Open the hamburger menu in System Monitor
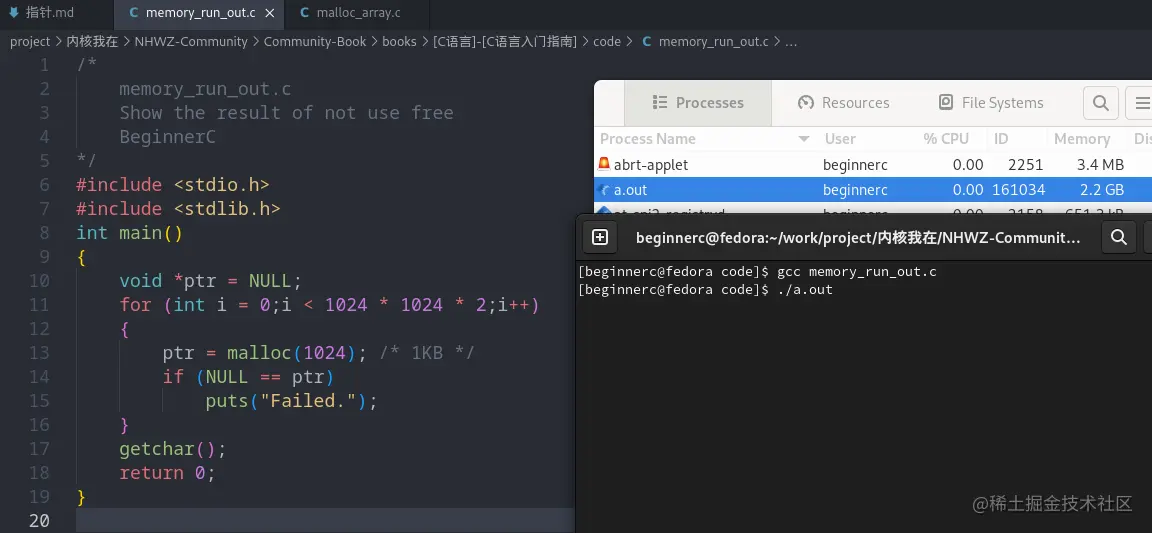 pyautogui.click(x=1142, y=103)
